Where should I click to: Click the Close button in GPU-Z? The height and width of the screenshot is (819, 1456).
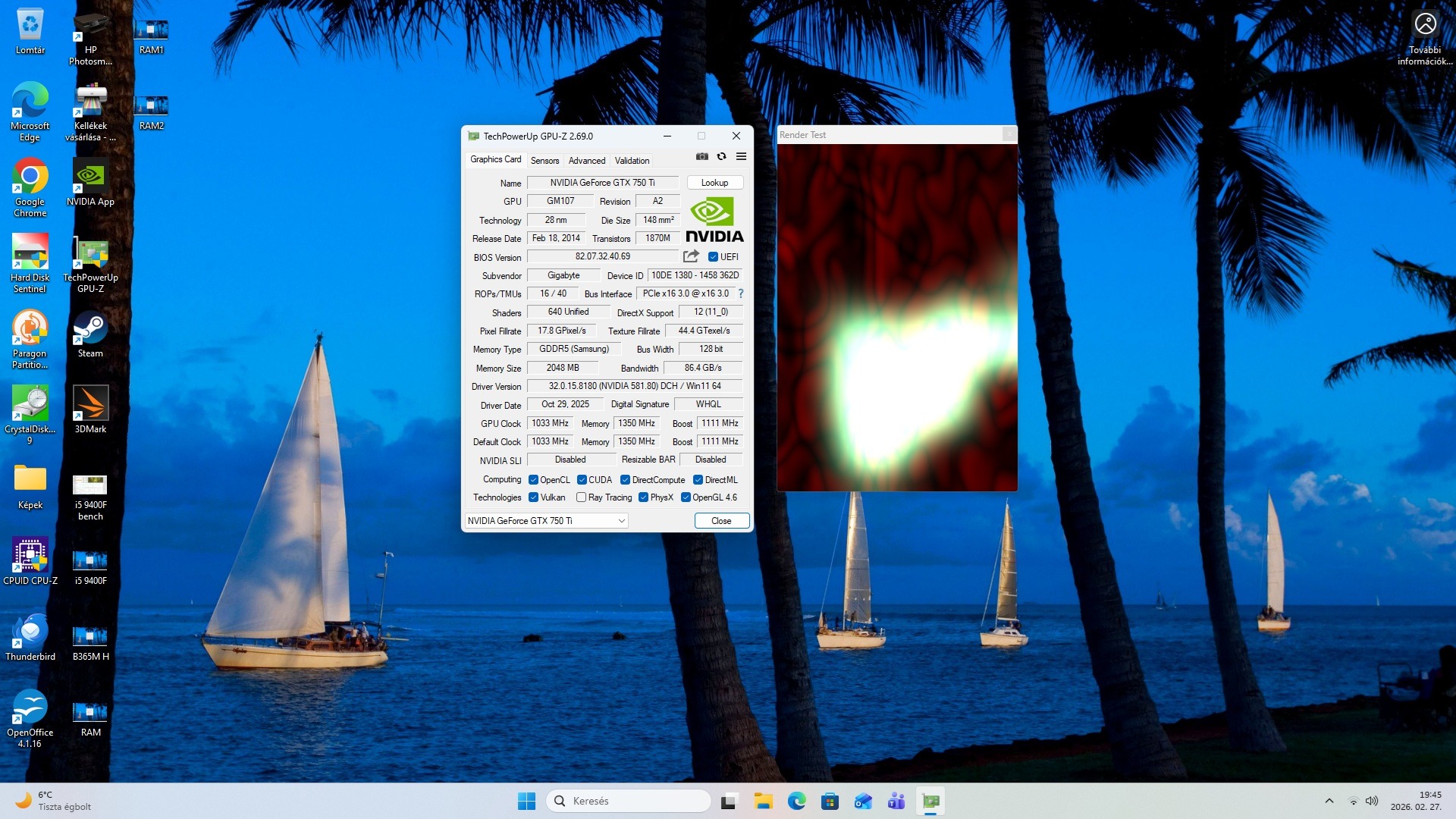721,521
